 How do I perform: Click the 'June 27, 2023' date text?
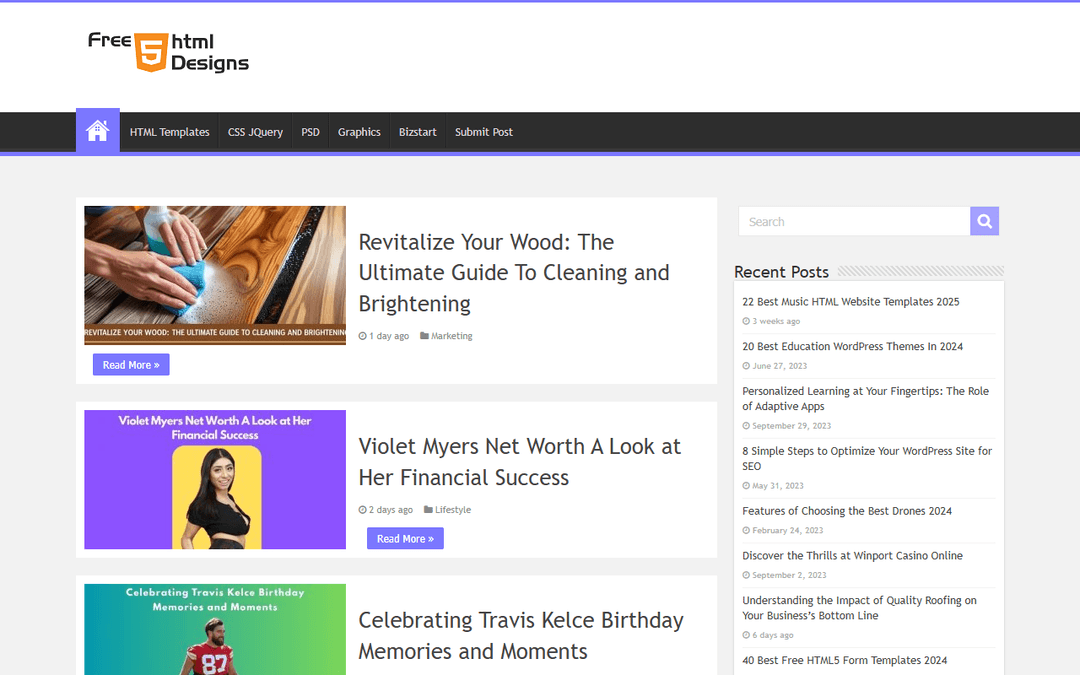point(780,366)
